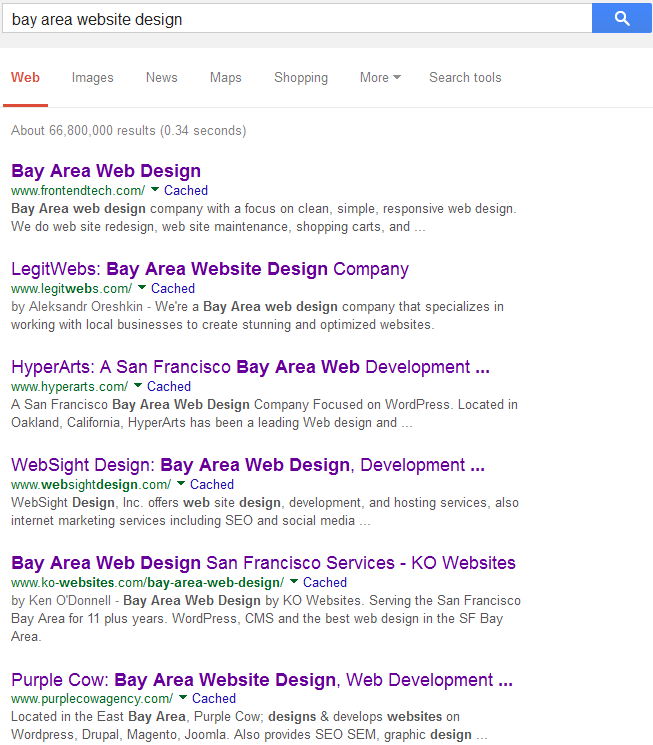Open the HyperArts San Francisco Bay Area result
The height and width of the screenshot is (745, 653).
250,367
